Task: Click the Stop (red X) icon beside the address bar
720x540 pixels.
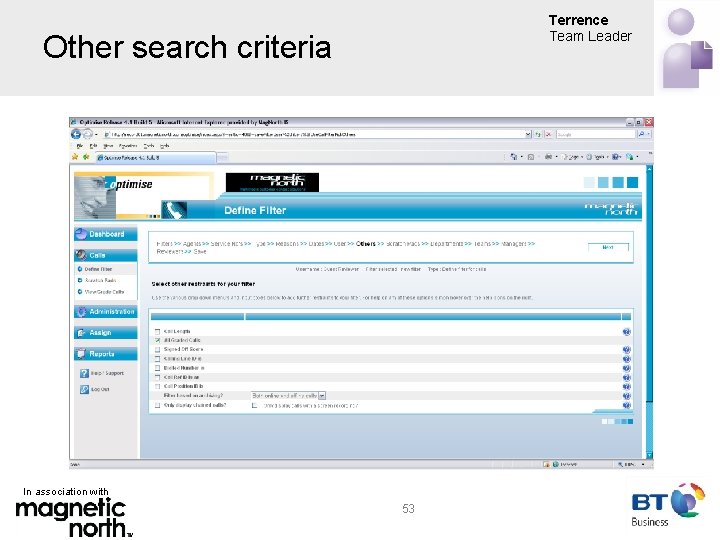Action: 548,135
